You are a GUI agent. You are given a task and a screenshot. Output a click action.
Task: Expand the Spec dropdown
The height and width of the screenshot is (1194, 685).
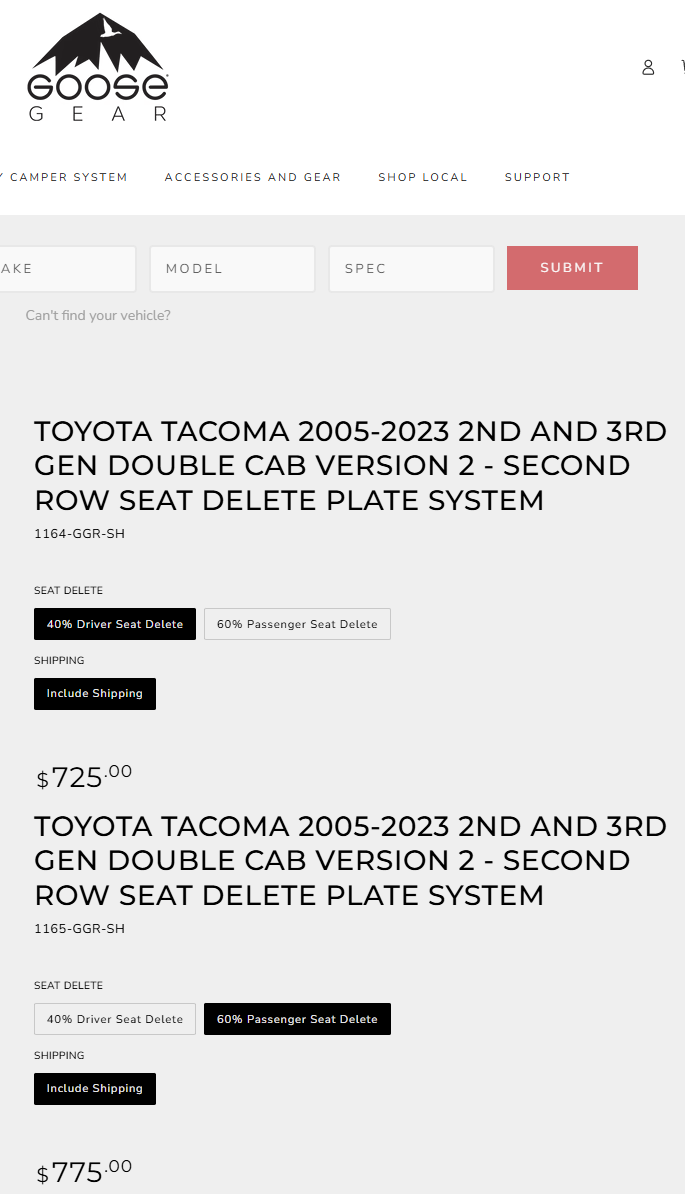point(411,269)
